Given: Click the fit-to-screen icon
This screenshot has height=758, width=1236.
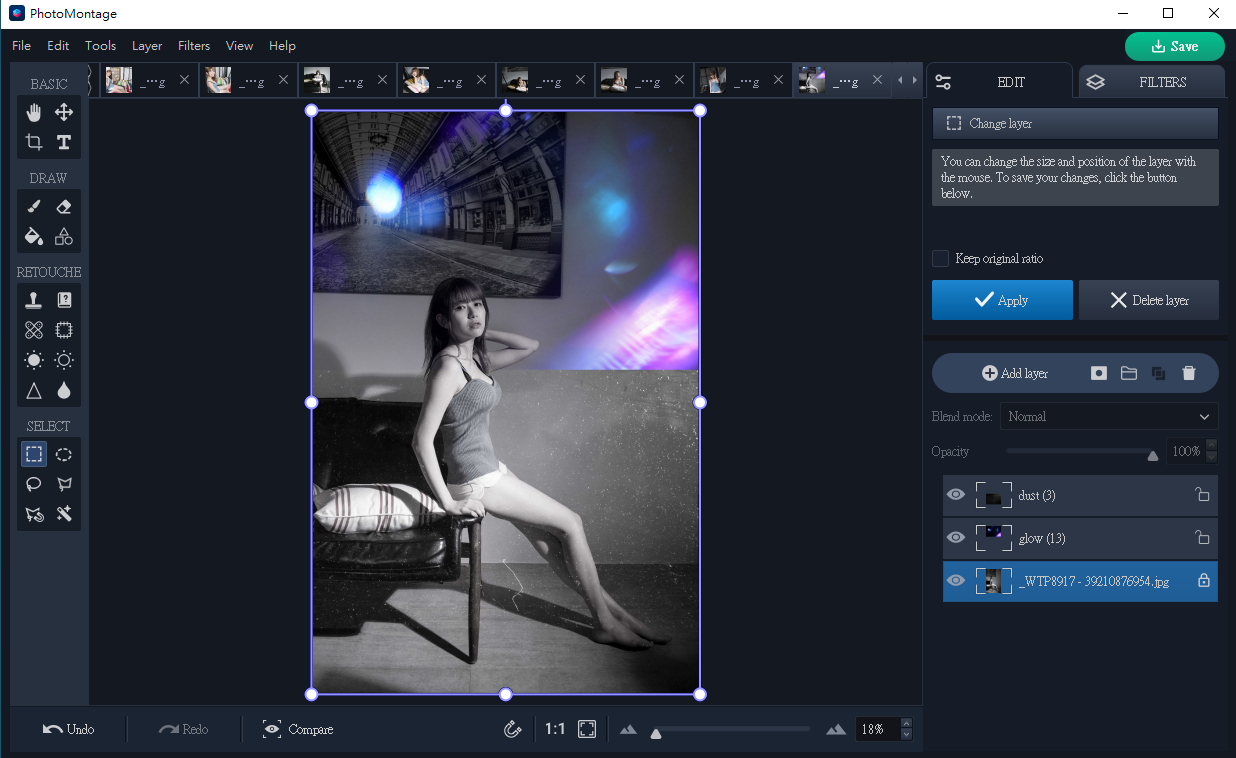Looking at the screenshot, I should pyautogui.click(x=587, y=729).
